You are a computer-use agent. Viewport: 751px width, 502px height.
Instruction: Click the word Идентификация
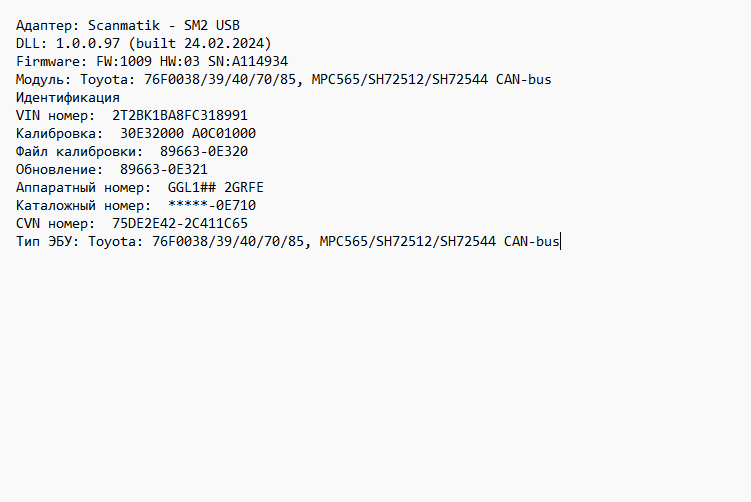tap(68, 98)
